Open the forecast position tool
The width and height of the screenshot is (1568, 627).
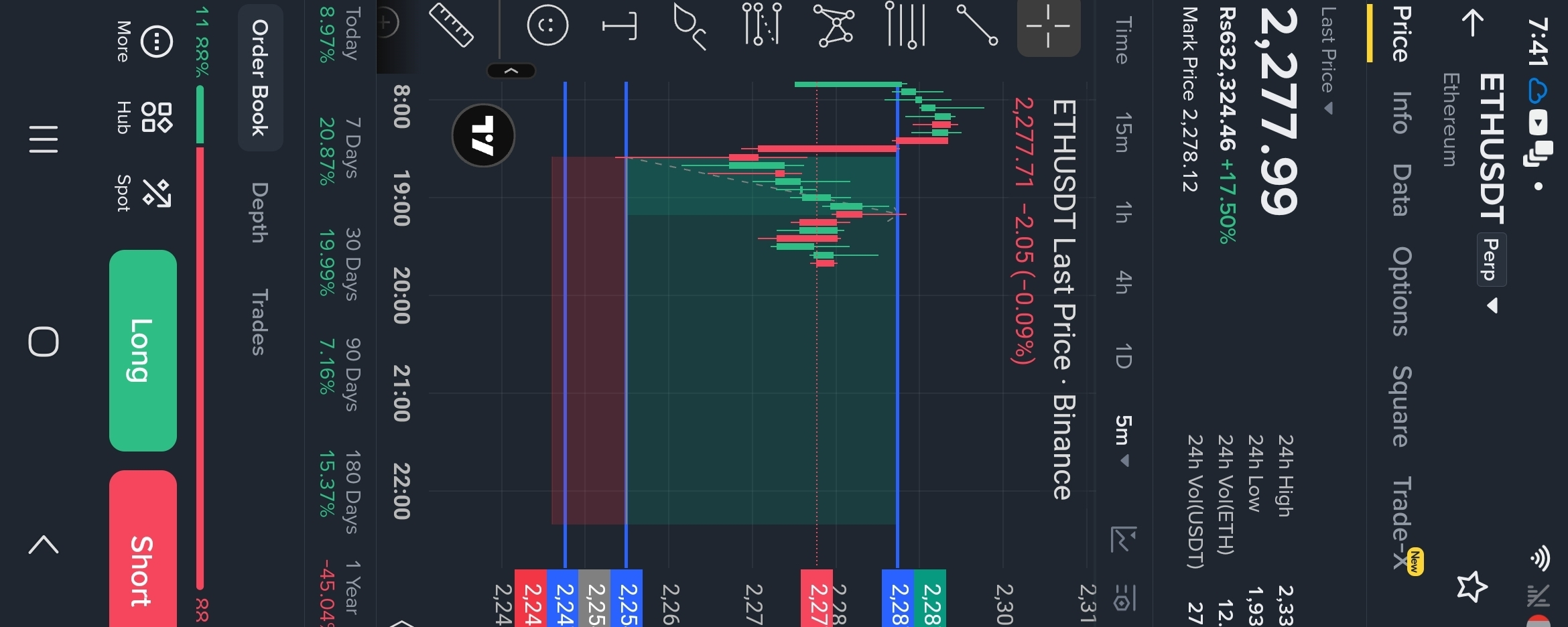pyautogui.click(x=763, y=24)
